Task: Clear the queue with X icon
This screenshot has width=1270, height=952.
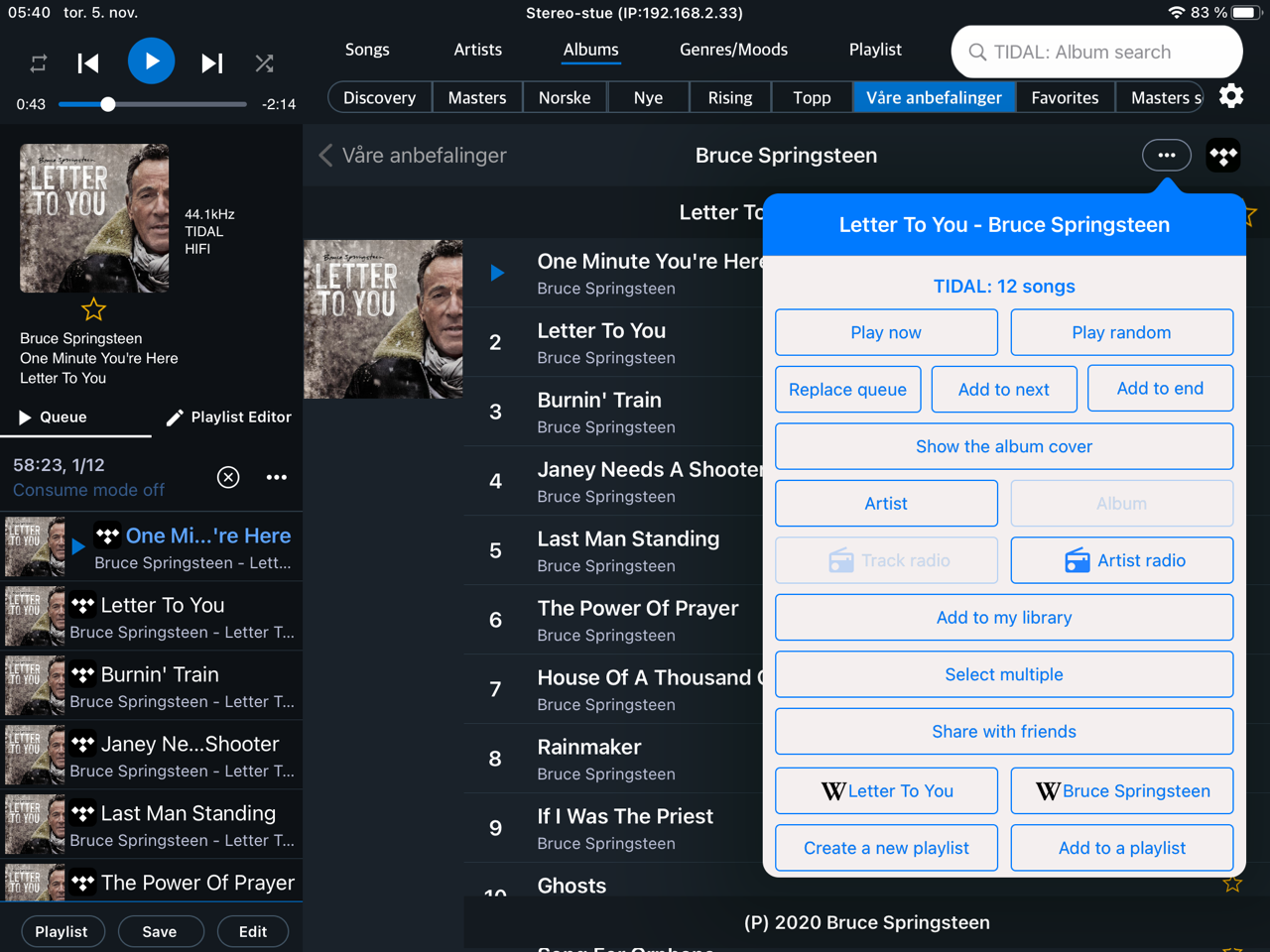Action: click(228, 477)
